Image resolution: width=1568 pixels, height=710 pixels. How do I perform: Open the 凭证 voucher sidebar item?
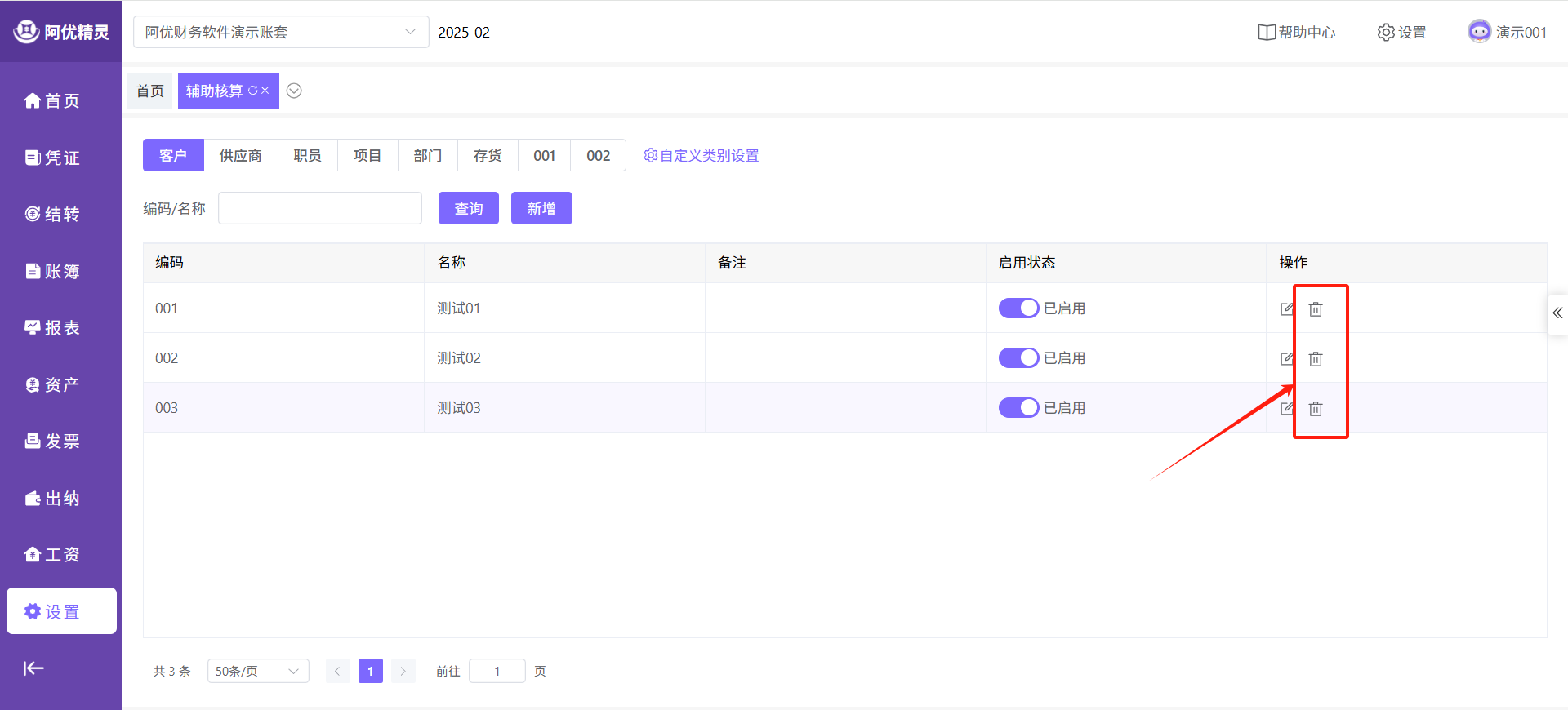point(52,158)
